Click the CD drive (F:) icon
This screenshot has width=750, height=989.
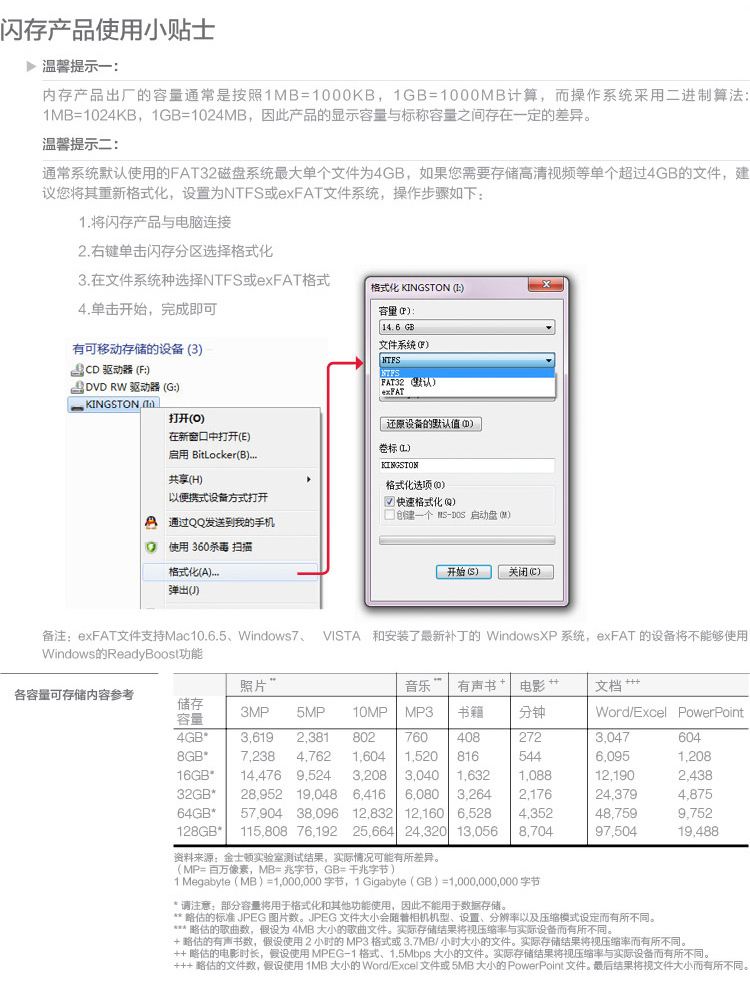(x=78, y=369)
